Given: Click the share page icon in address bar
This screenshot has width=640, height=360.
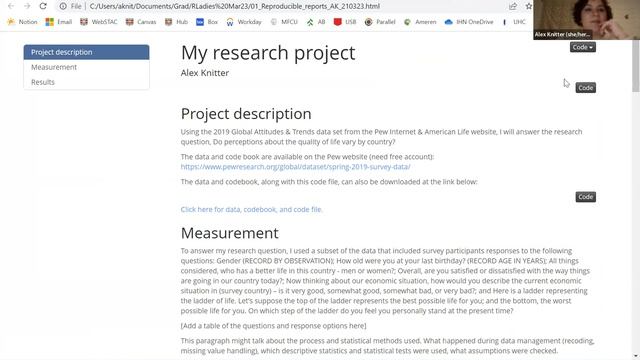Looking at the screenshot, I should (513, 6).
